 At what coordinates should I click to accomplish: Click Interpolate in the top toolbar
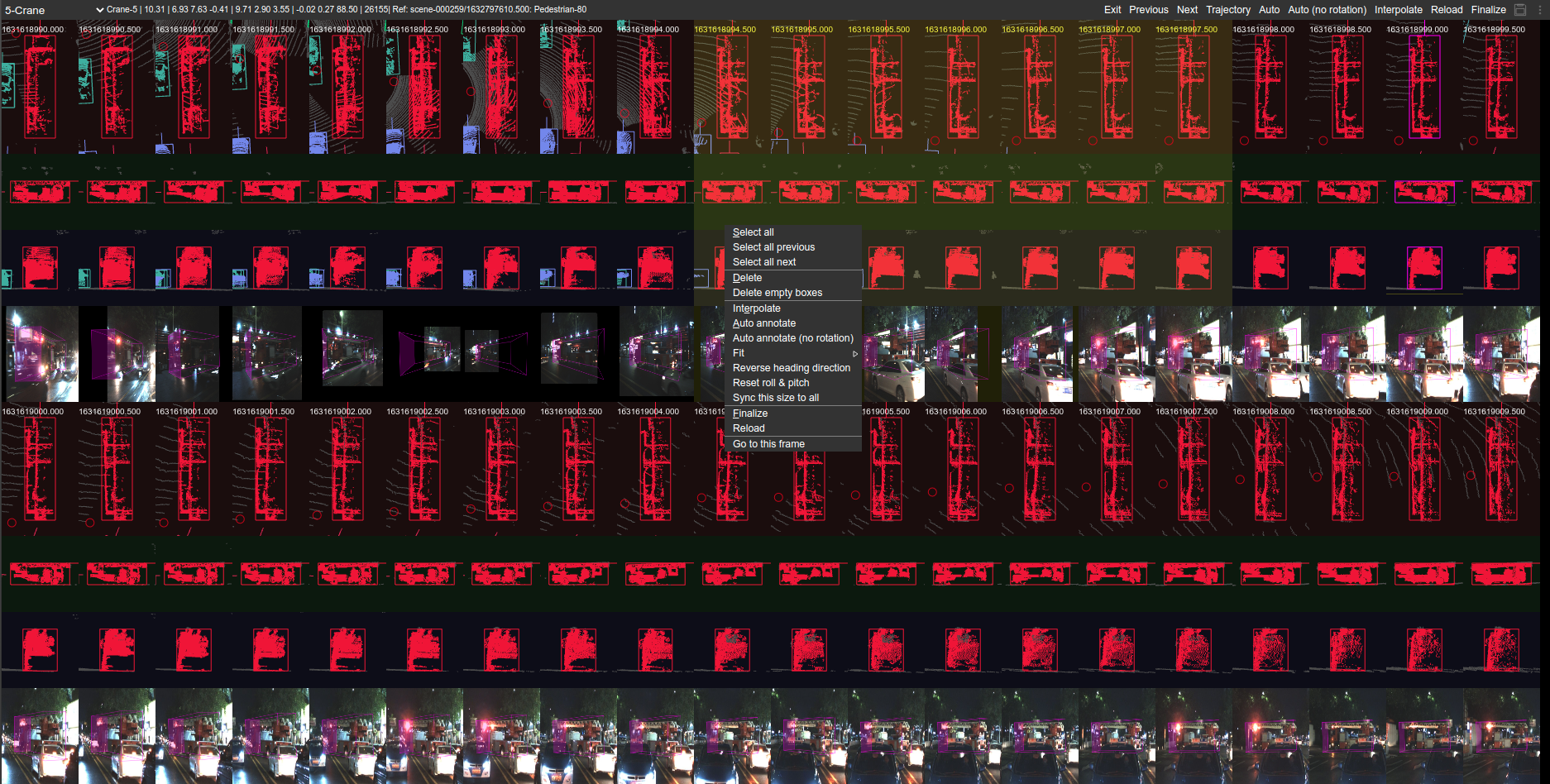click(1398, 10)
